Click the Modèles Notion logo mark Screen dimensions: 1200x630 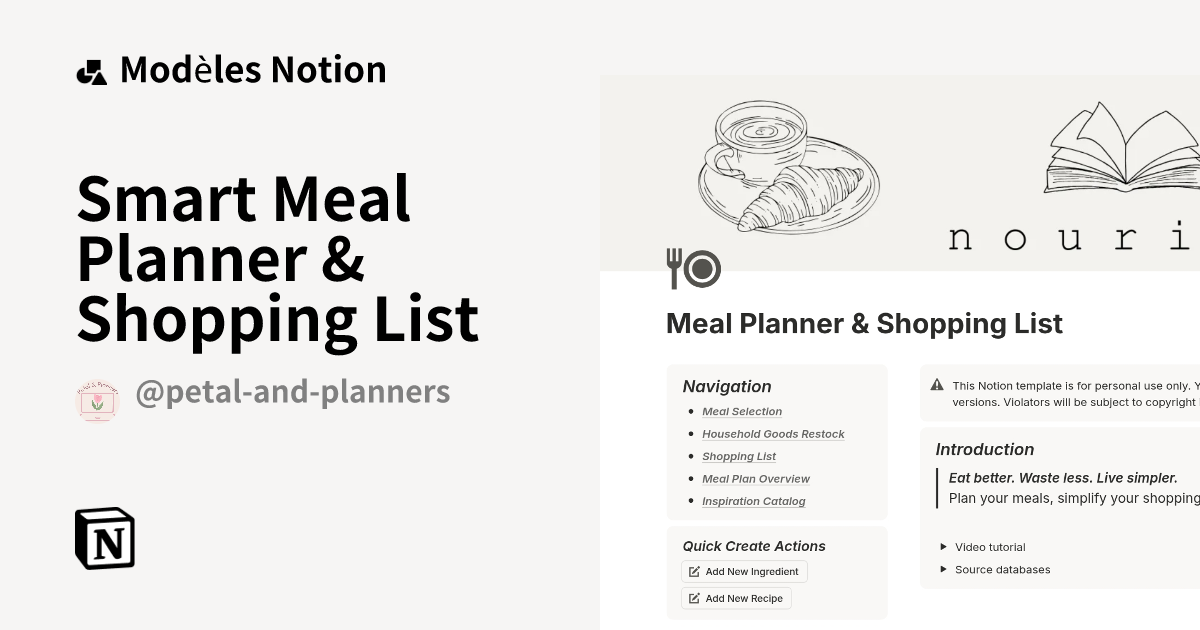pyautogui.click(x=91, y=68)
